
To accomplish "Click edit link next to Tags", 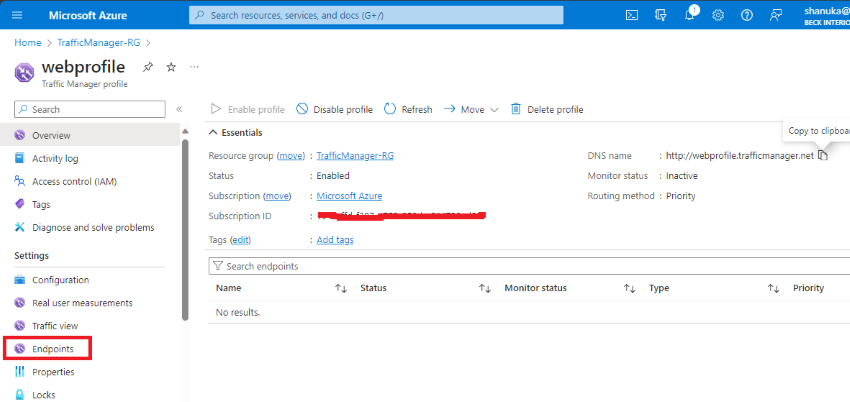I will pyautogui.click(x=241, y=239).
